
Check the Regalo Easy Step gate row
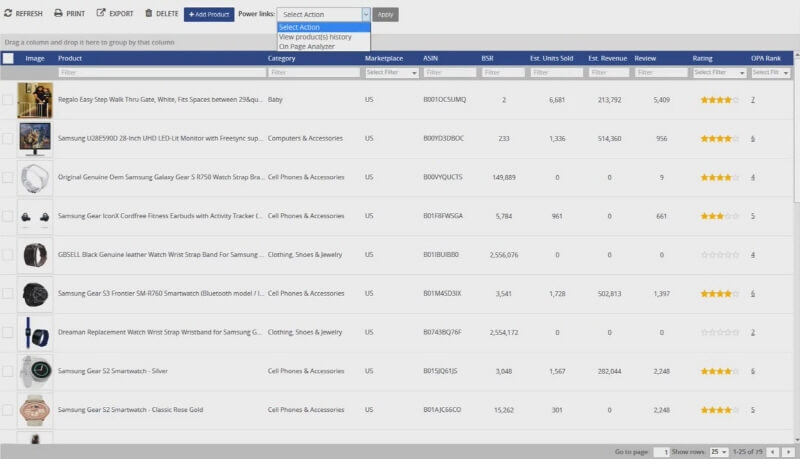tap(8, 100)
